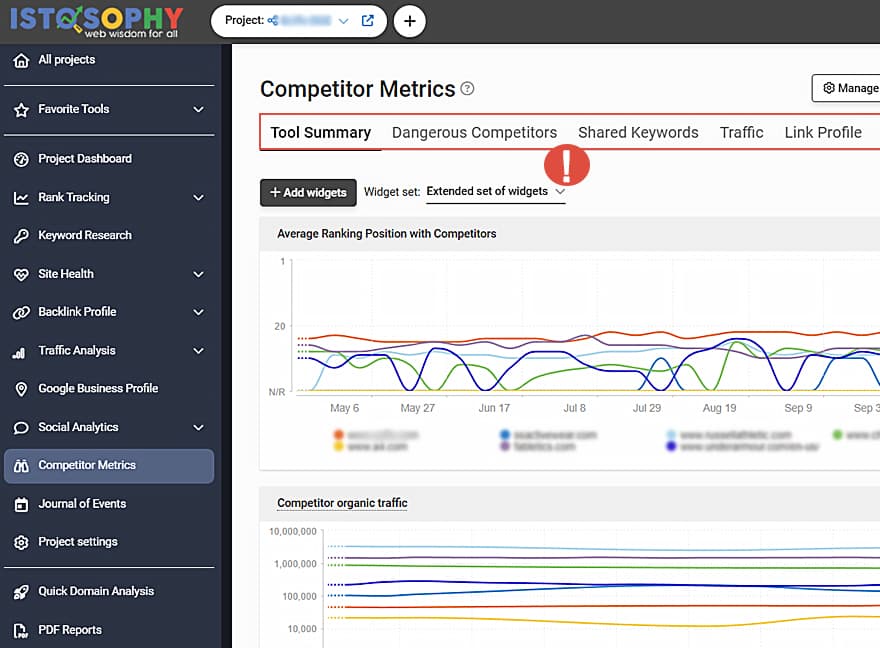Click the Backlink Profile link icon
Screen dimensions: 880x648
coord(21,312)
